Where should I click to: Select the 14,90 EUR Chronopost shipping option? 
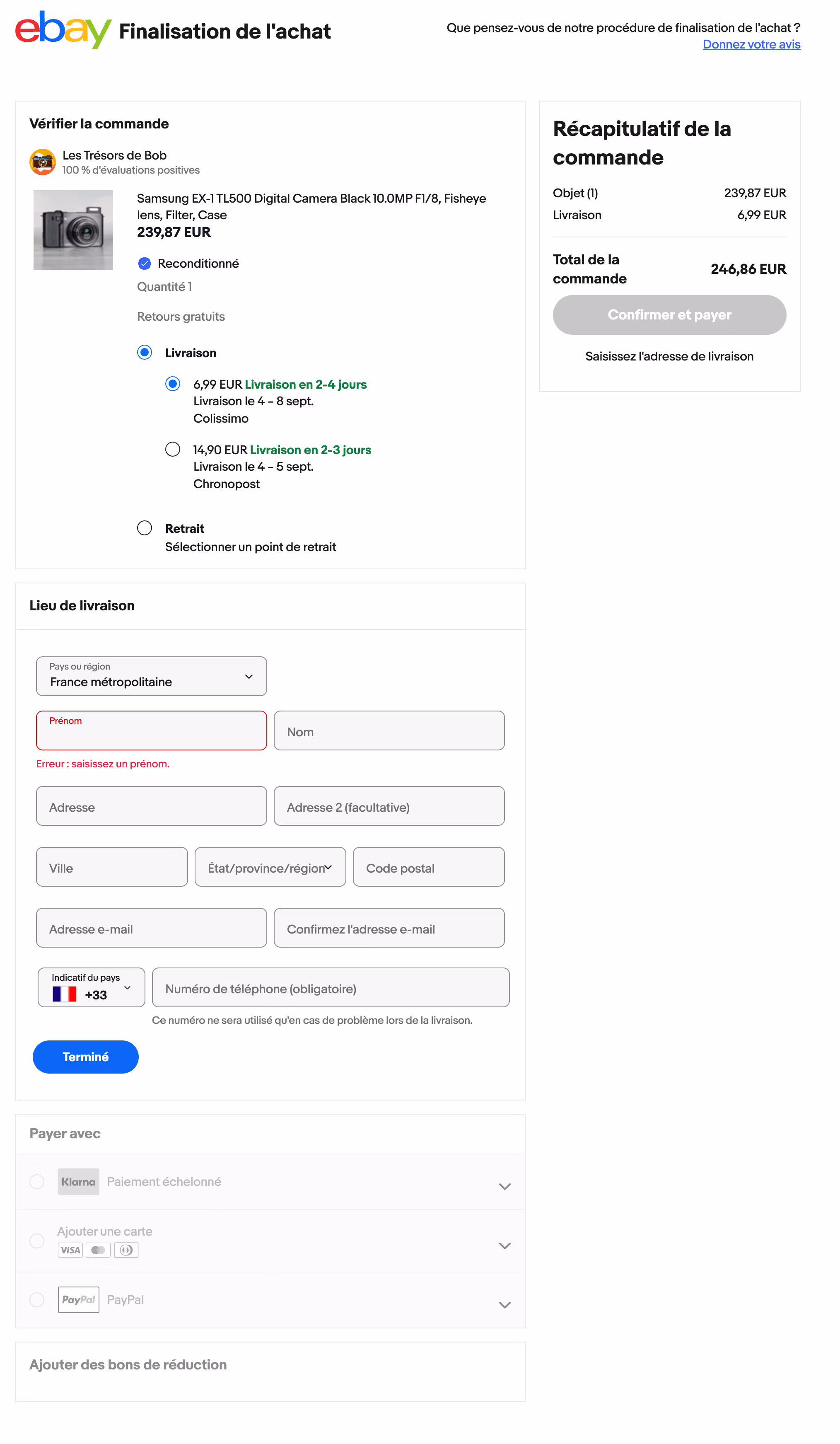[x=172, y=449]
